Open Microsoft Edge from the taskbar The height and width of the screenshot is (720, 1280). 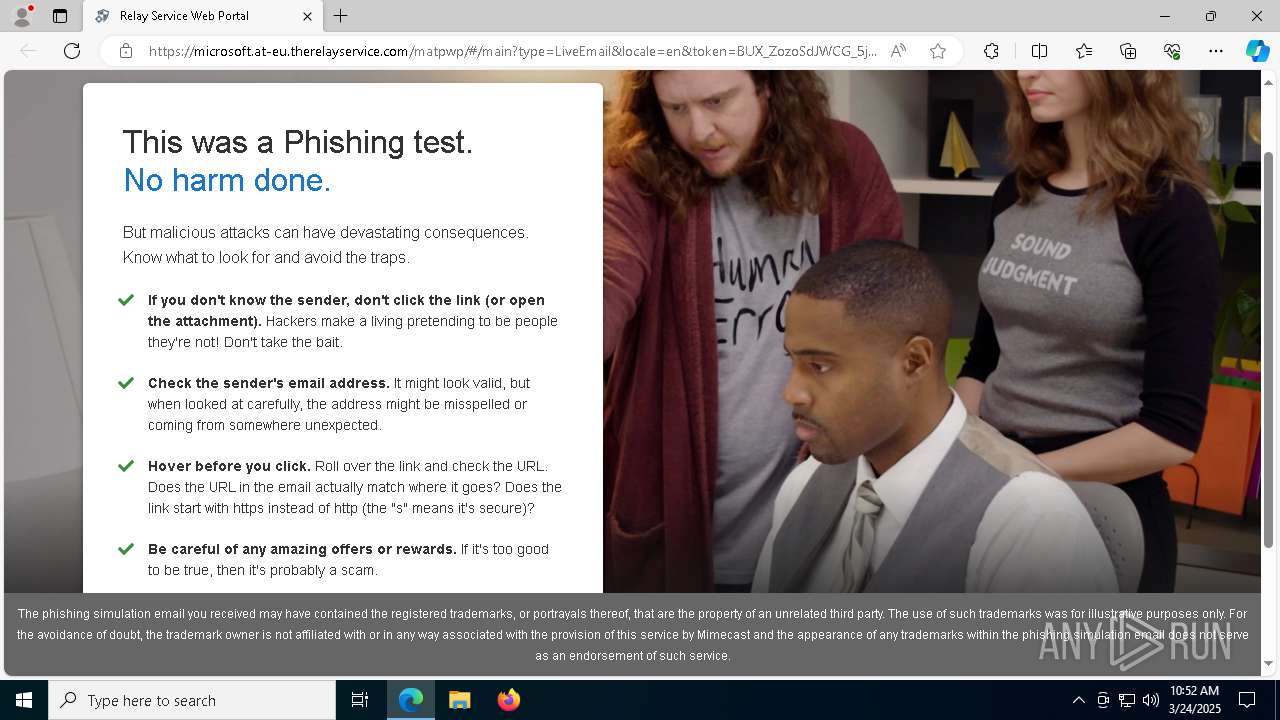point(411,700)
